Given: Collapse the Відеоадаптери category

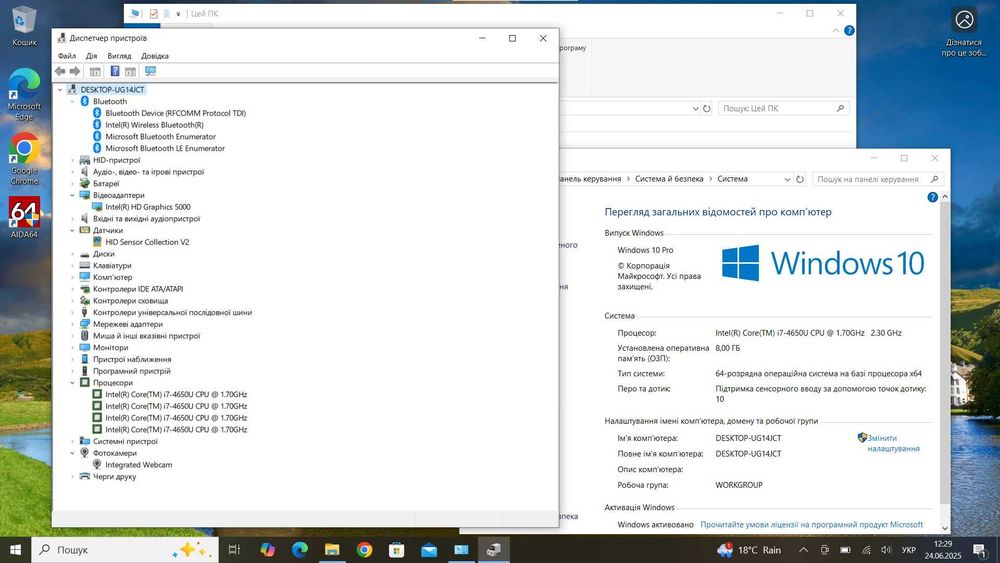Looking at the screenshot, I should (x=73, y=195).
